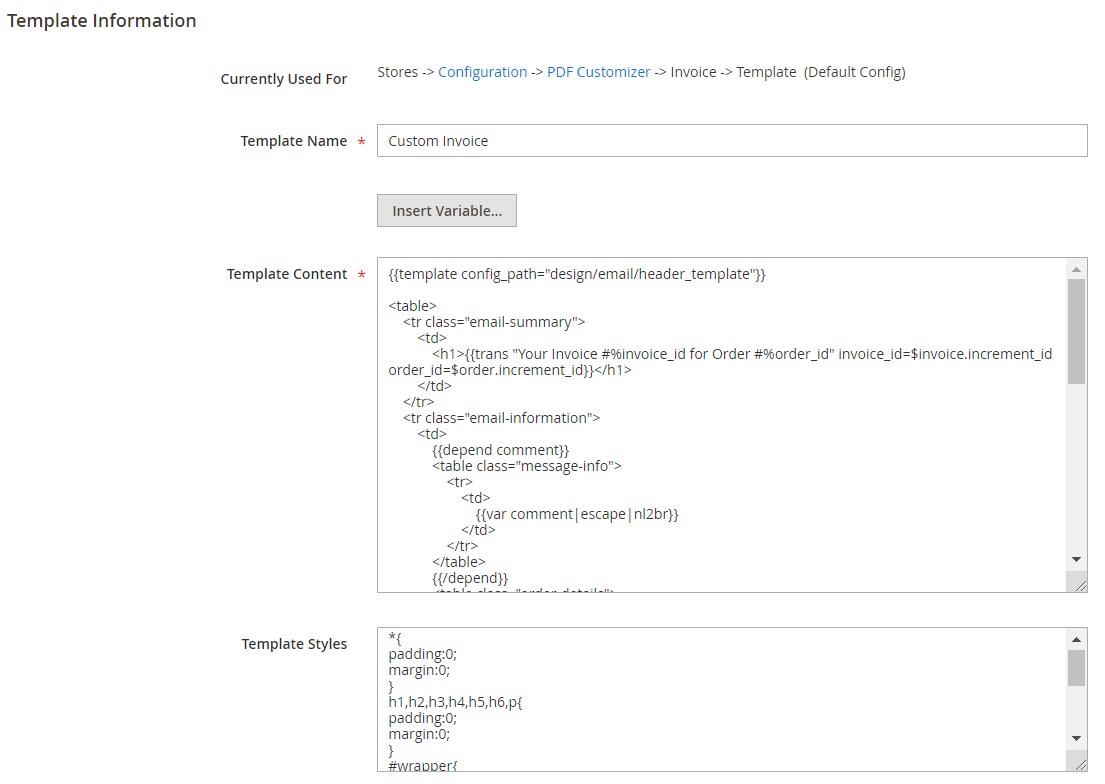Viewport: 1105px width, 784px height.
Task: Click the Template Content scrollbar thumb
Action: [1076, 330]
